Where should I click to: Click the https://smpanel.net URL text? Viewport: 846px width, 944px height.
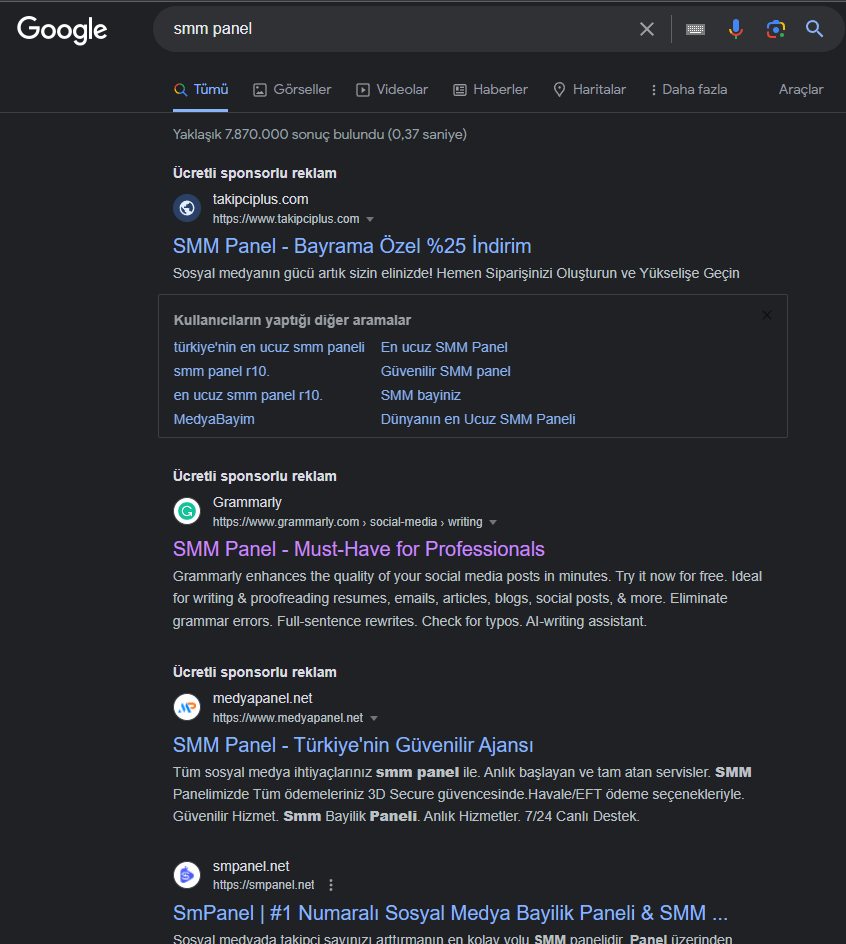264,885
